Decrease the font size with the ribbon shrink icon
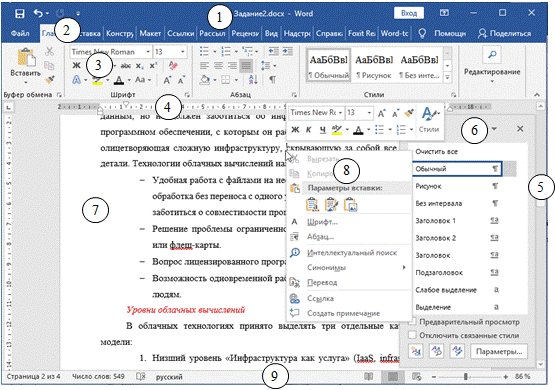 (x=181, y=80)
